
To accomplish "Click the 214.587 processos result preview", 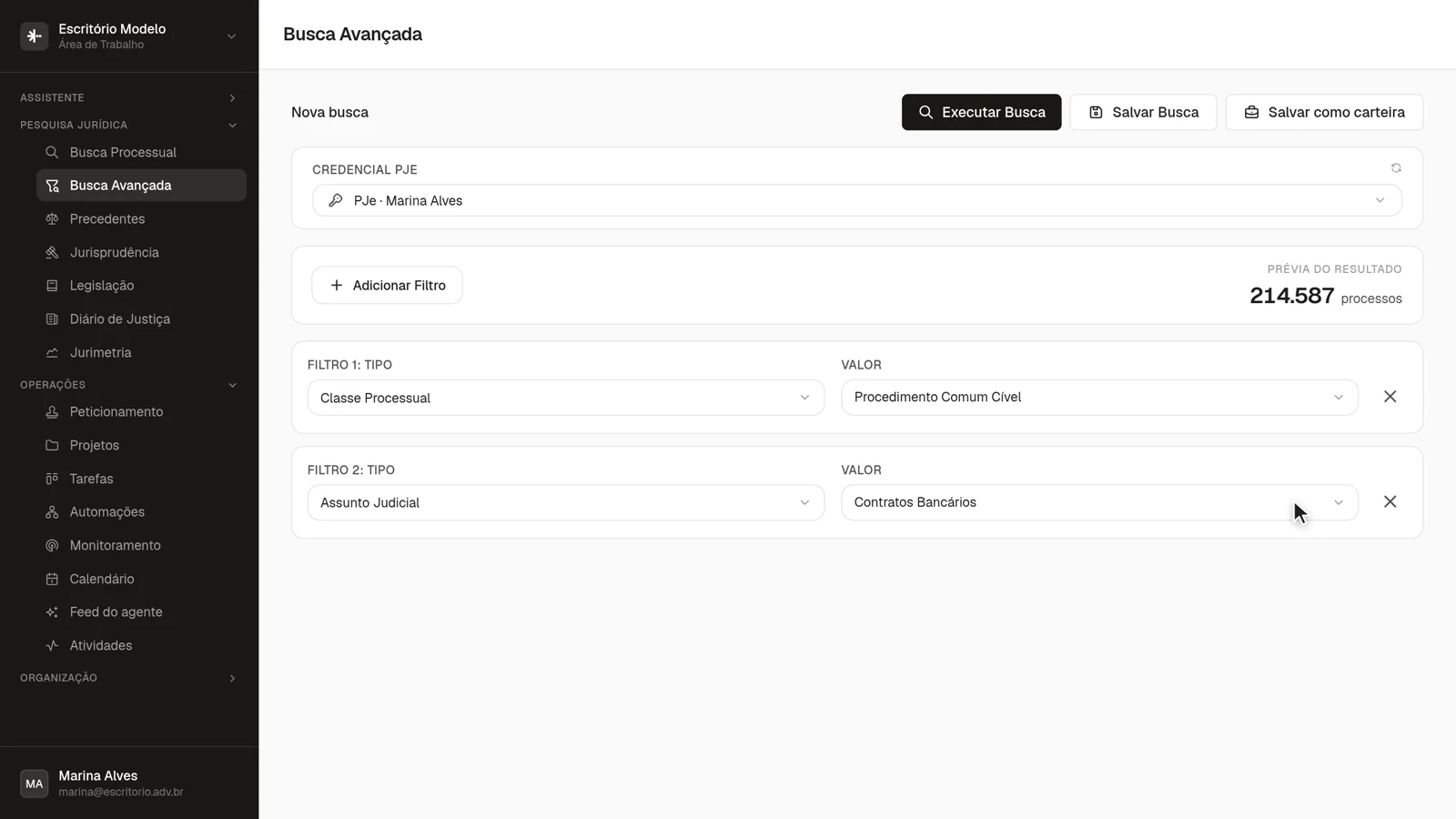I will [1325, 296].
